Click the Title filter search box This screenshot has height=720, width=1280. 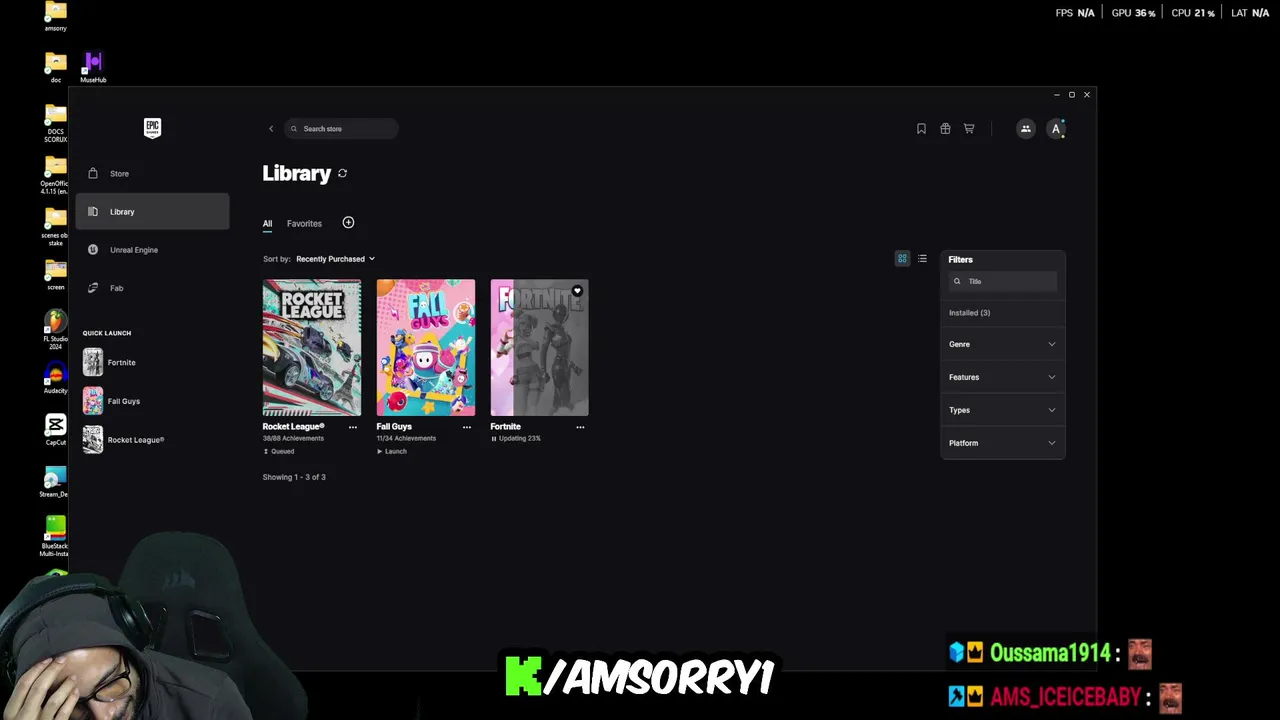click(x=1002, y=281)
